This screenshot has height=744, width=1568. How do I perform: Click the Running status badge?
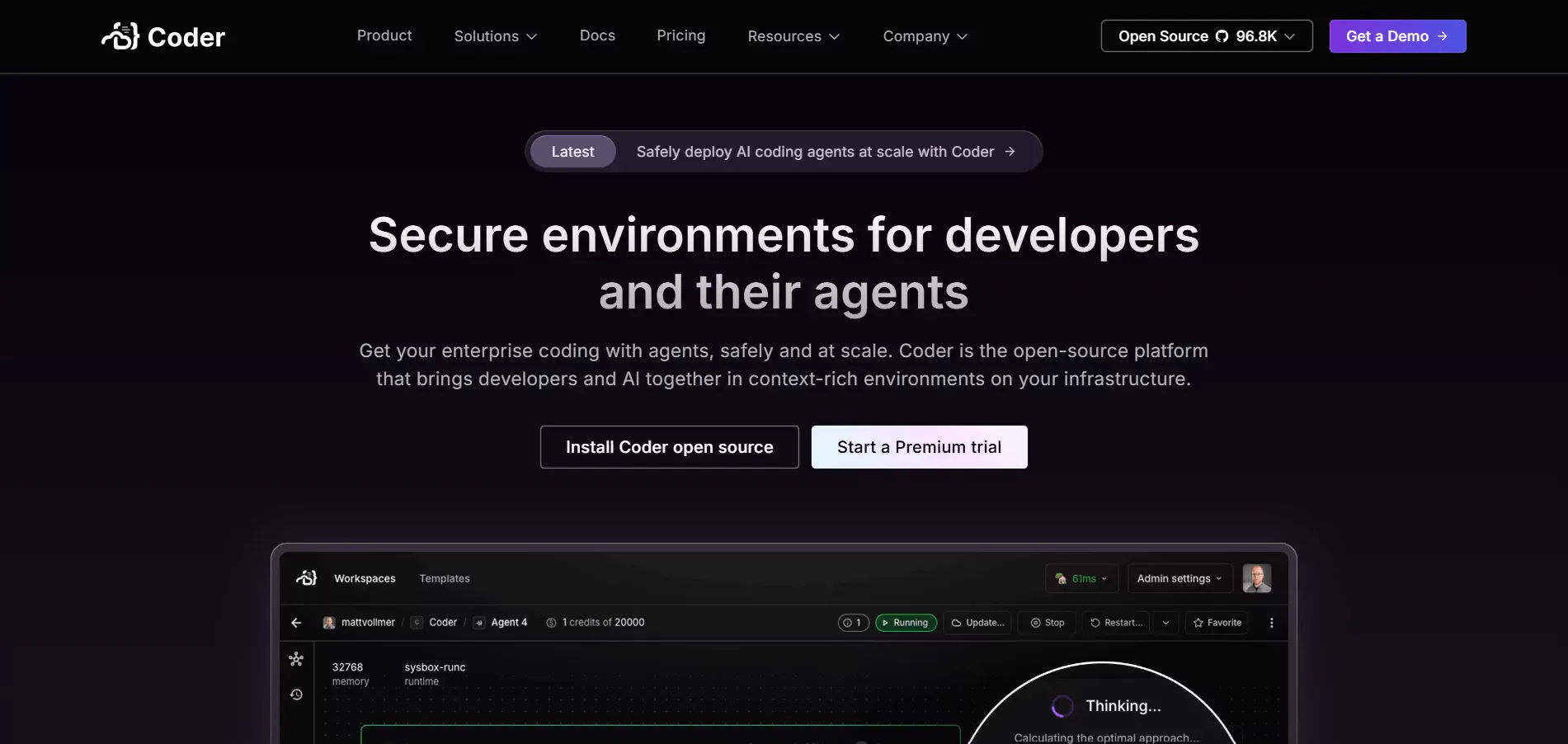[x=906, y=623]
